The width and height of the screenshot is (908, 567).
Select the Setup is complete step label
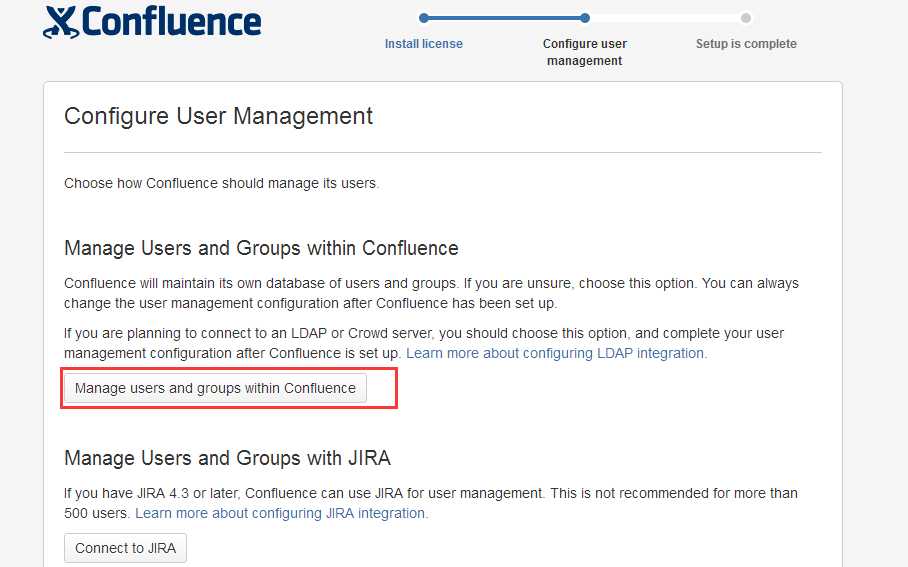click(746, 44)
